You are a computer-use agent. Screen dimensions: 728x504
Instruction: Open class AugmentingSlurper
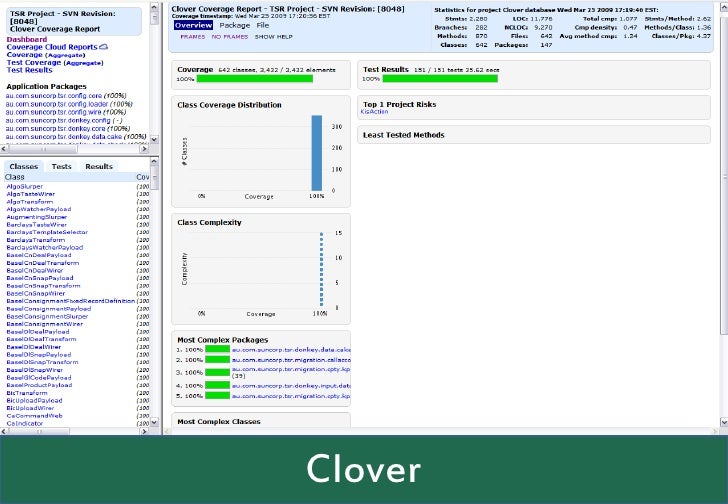[37, 217]
